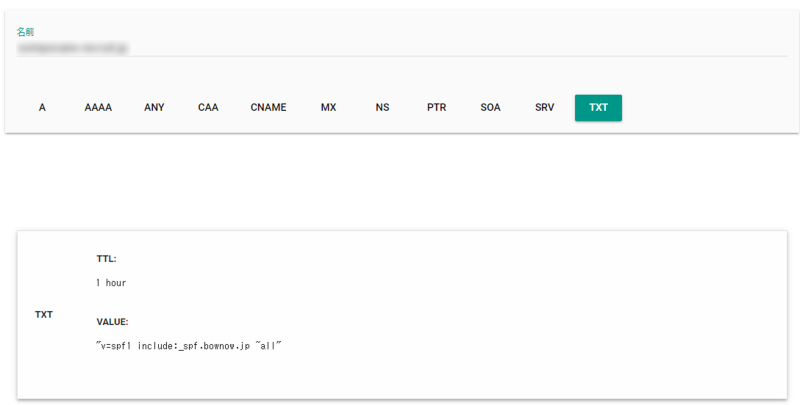Click the SPF value text v=spf1 include:_spf.bownow.jp
Screen dimensions: 800x405
pyautogui.click(x=189, y=346)
